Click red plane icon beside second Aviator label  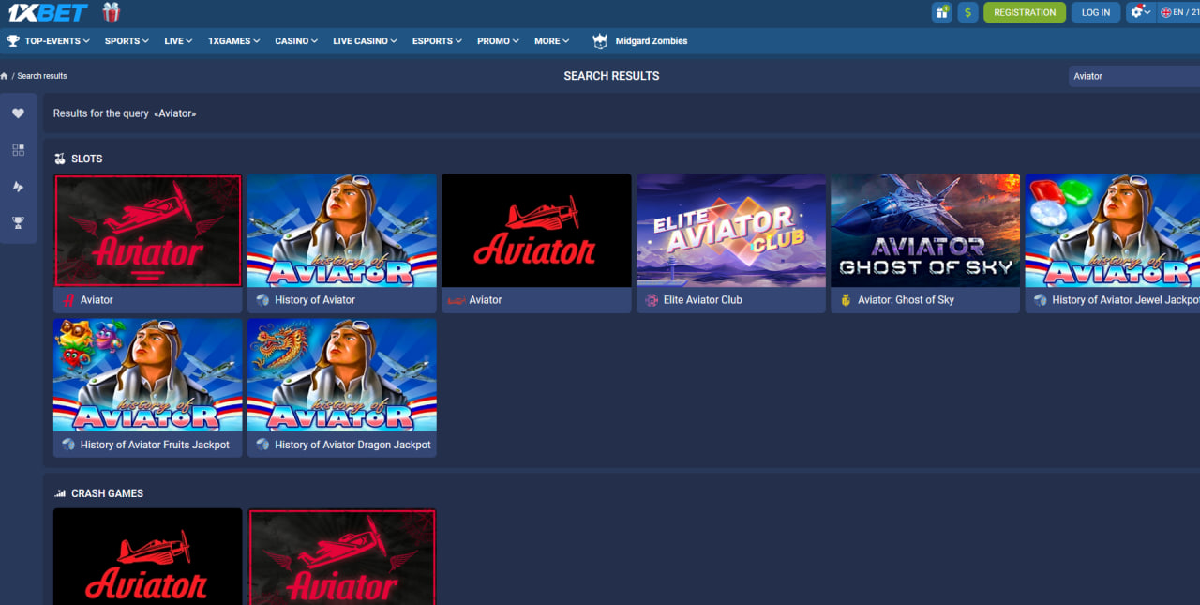click(456, 300)
